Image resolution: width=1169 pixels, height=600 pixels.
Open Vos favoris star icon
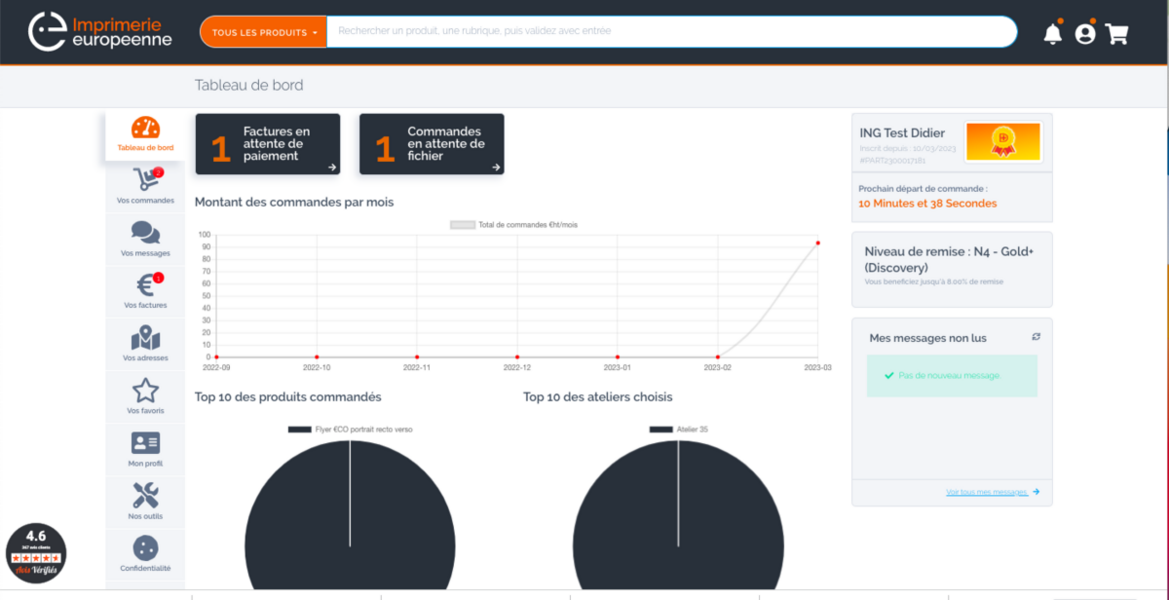[x=145, y=390]
